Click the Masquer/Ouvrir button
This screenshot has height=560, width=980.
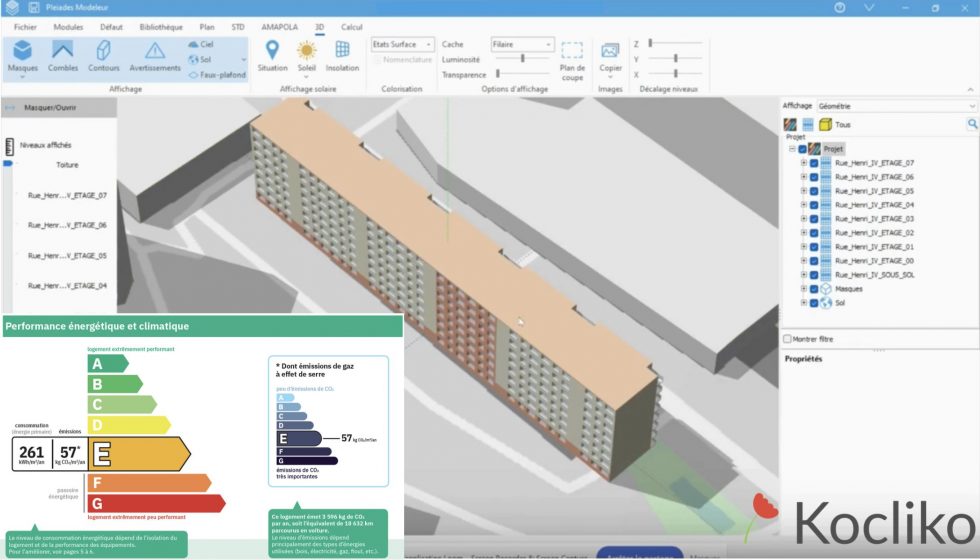click(59, 108)
